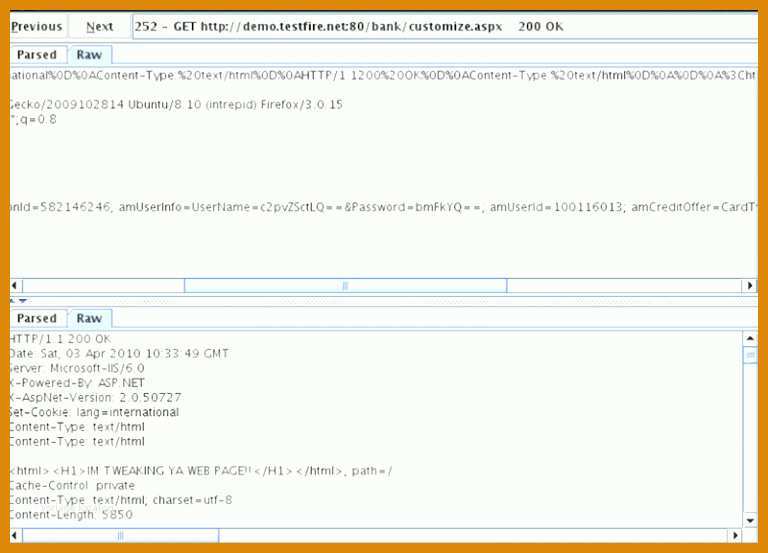
Task: Click the 'Content-Length: 5850' line
Action: pos(72,515)
